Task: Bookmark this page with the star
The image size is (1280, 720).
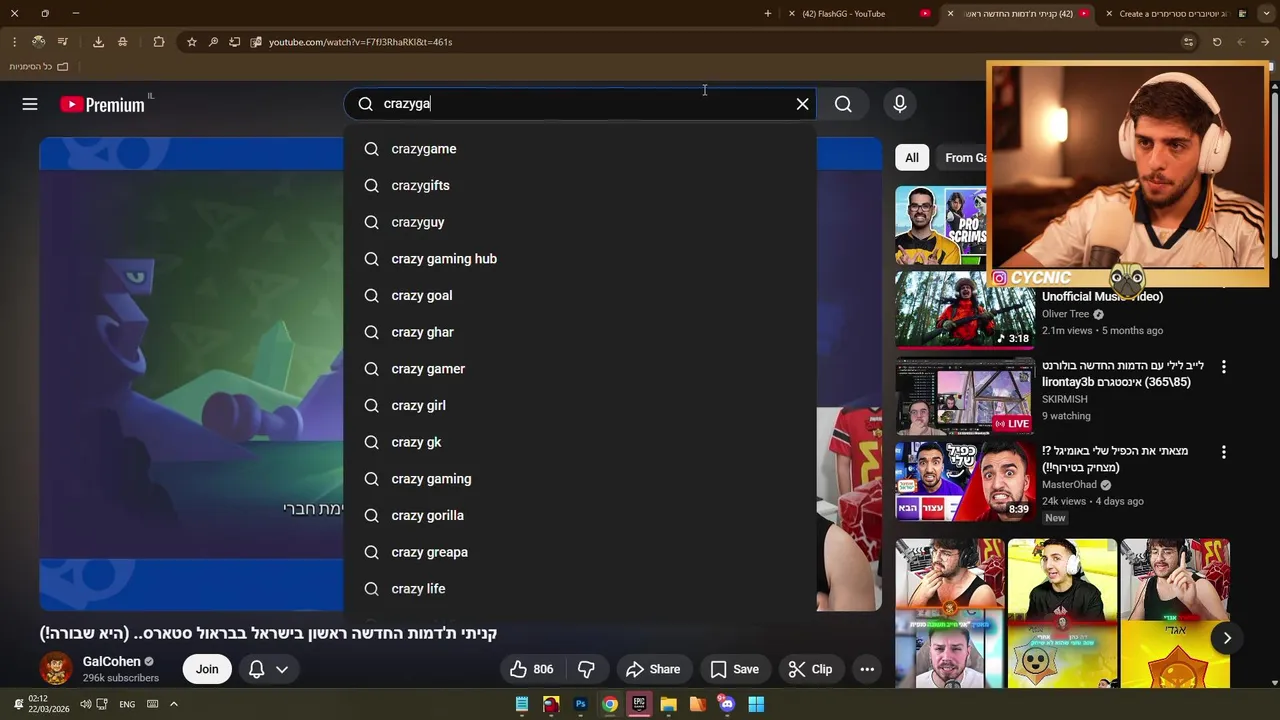Action: click(192, 42)
